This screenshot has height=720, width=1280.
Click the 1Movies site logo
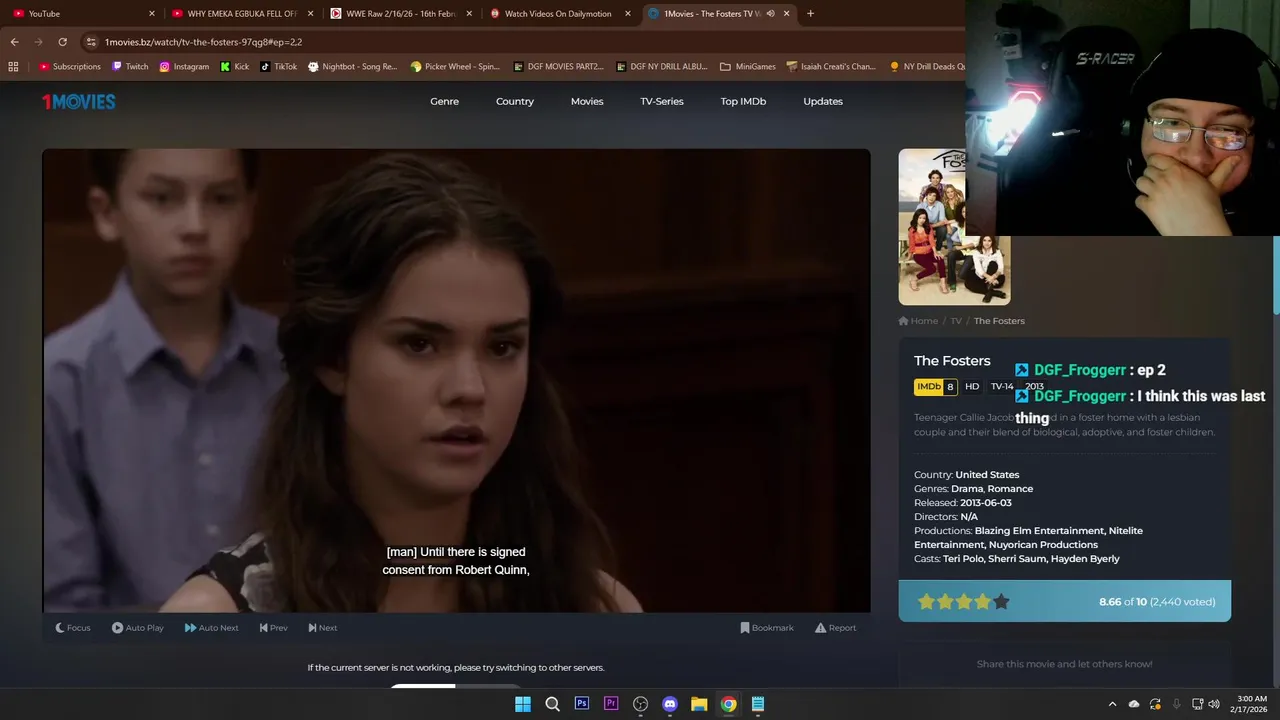78,101
